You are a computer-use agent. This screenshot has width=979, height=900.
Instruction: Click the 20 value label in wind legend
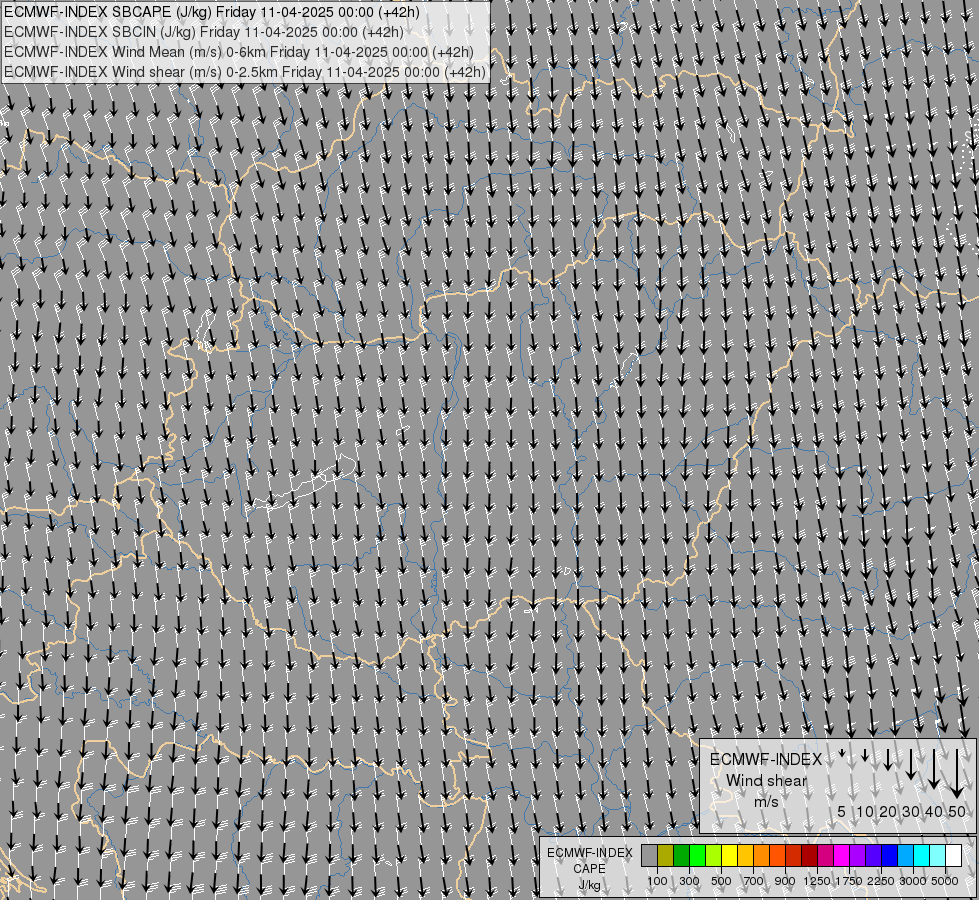[888, 811]
